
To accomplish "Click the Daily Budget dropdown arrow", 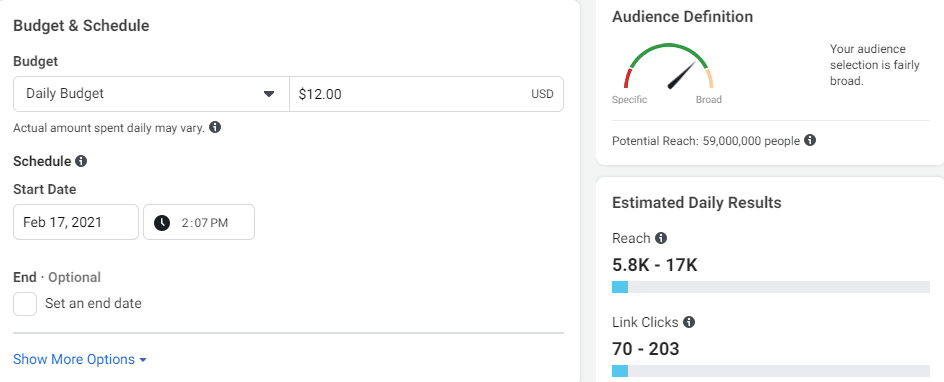I will tap(269, 94).
